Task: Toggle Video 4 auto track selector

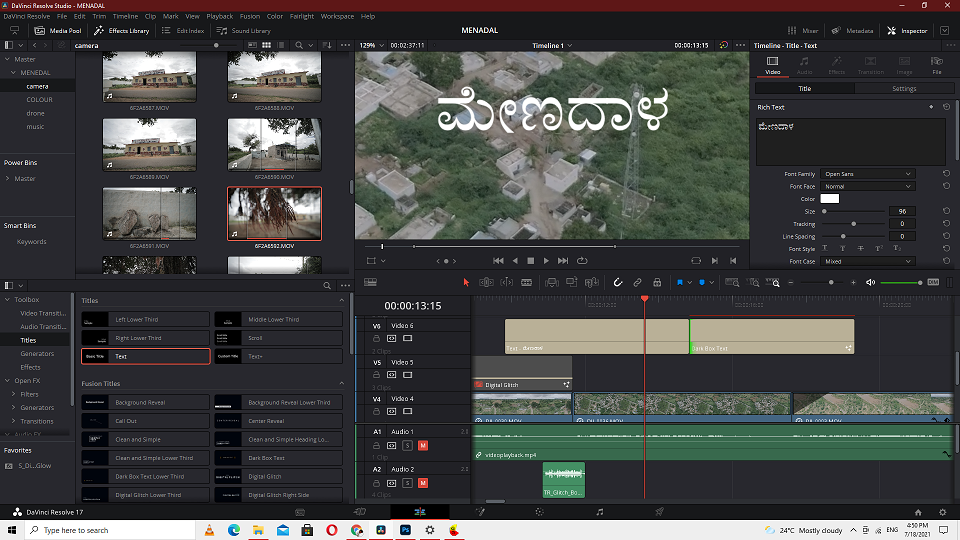Action: coord(392,411)
